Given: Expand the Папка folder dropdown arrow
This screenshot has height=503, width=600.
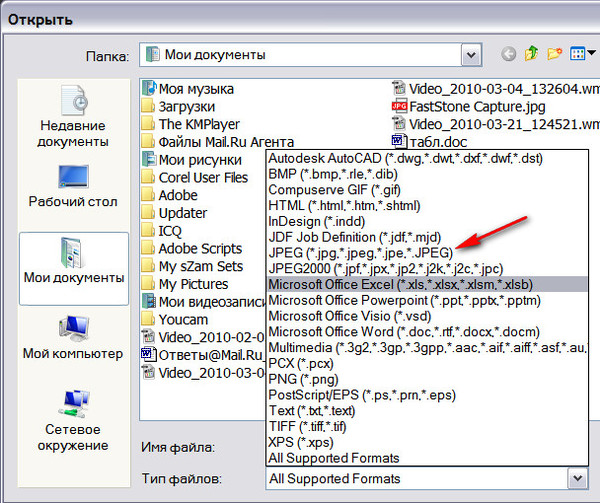Looking at the screenshot, I should coord(471,55).
